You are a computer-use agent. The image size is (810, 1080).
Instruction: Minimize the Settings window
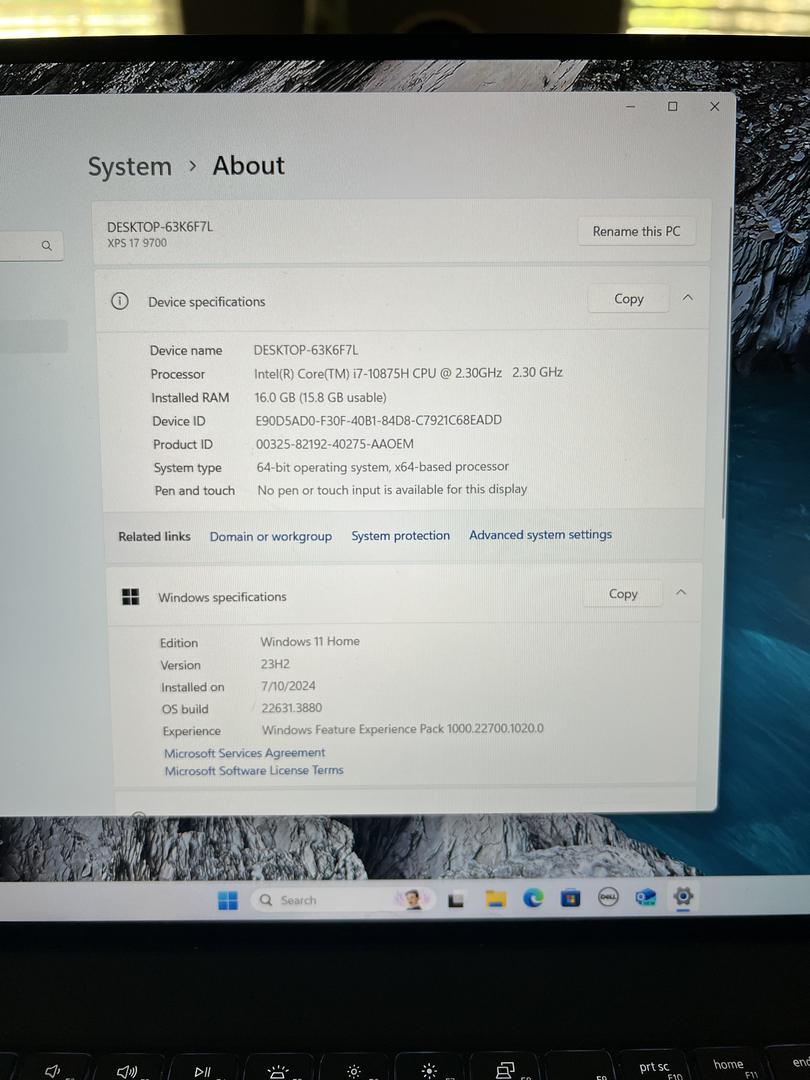coord(631,107)
